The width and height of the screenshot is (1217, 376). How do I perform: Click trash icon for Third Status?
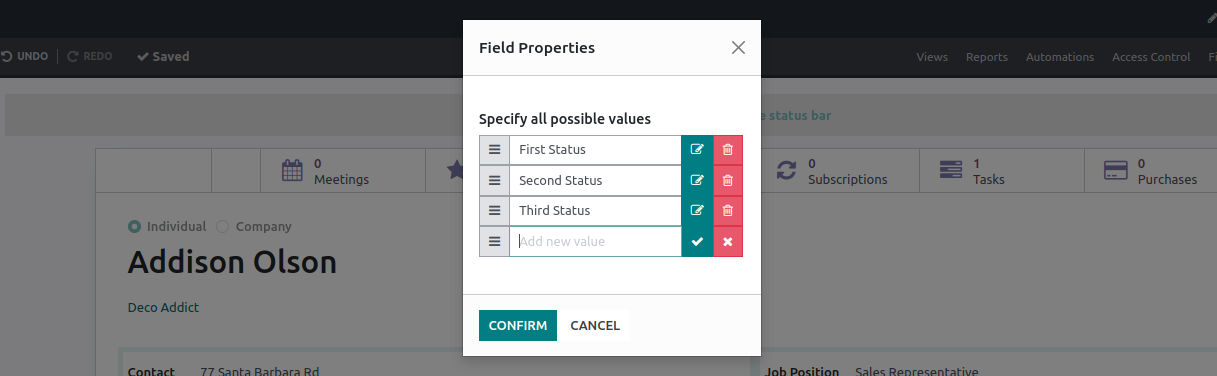tap(728, 211)
